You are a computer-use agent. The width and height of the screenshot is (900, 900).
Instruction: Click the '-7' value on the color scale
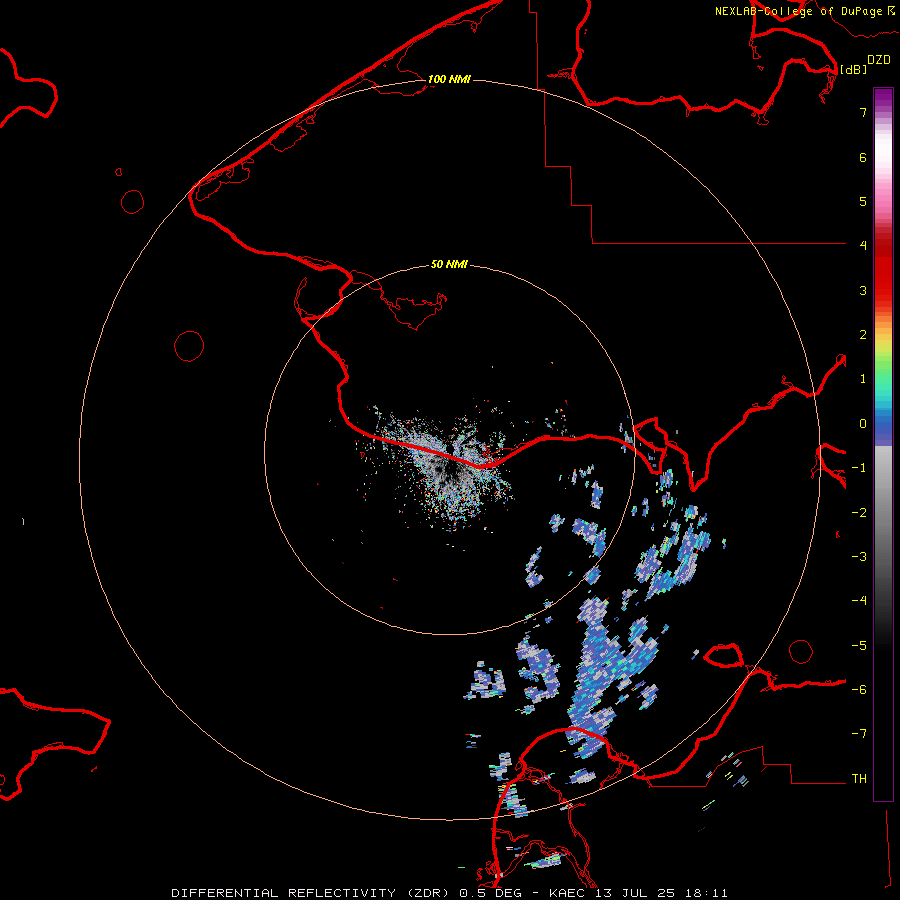coord(859,734)
